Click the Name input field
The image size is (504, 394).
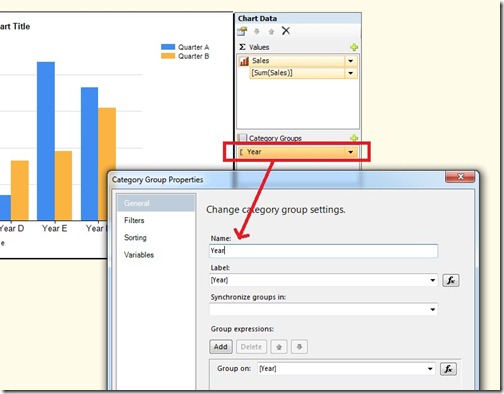coord(323,251)
